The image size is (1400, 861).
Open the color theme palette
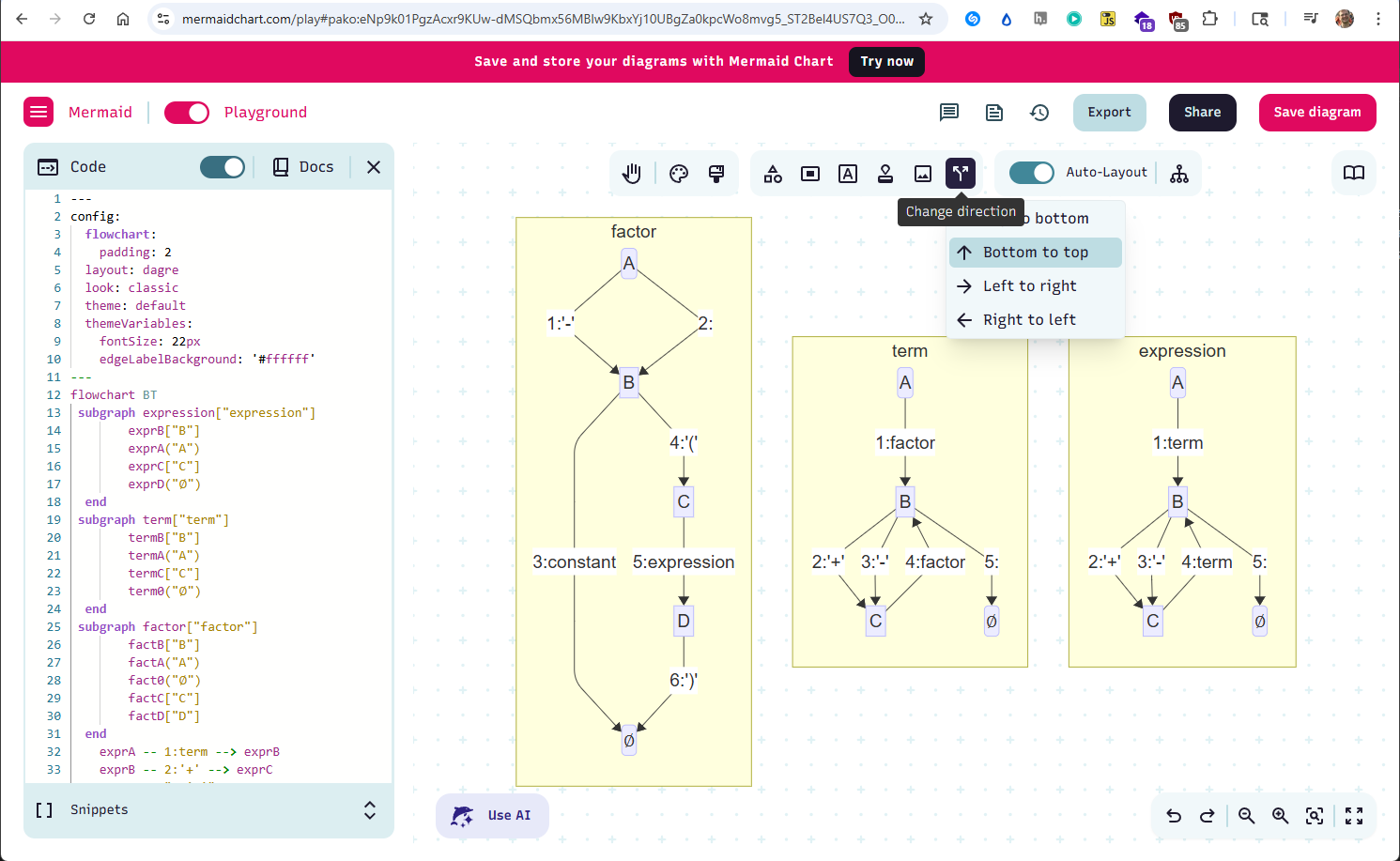pos(679,173)
